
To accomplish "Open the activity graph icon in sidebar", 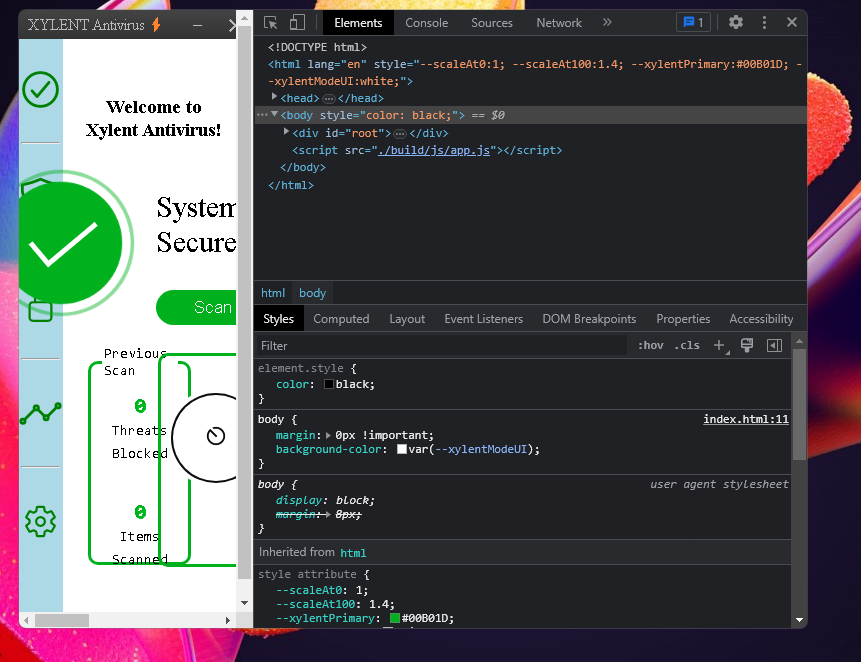I will click(x=41, y=411).
